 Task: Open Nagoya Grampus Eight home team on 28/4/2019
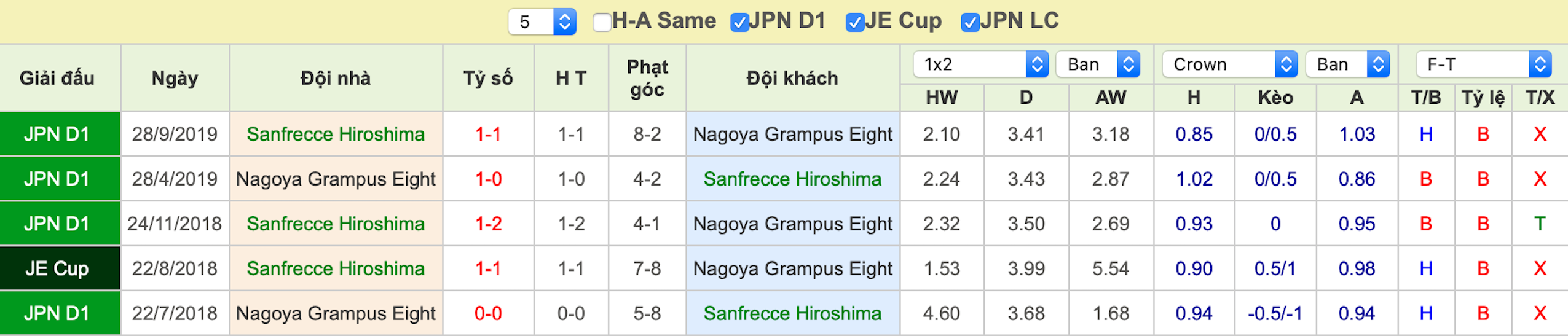tap(336, 179)
